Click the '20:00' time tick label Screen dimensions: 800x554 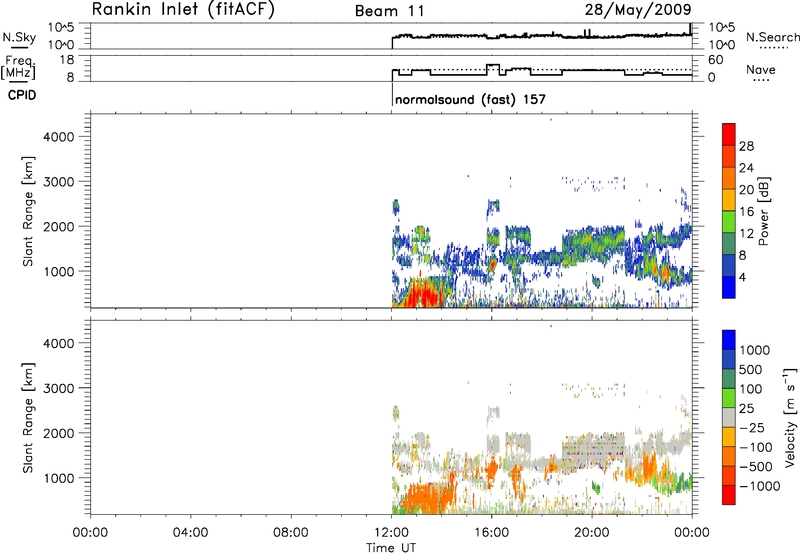[x=592, y=533]
